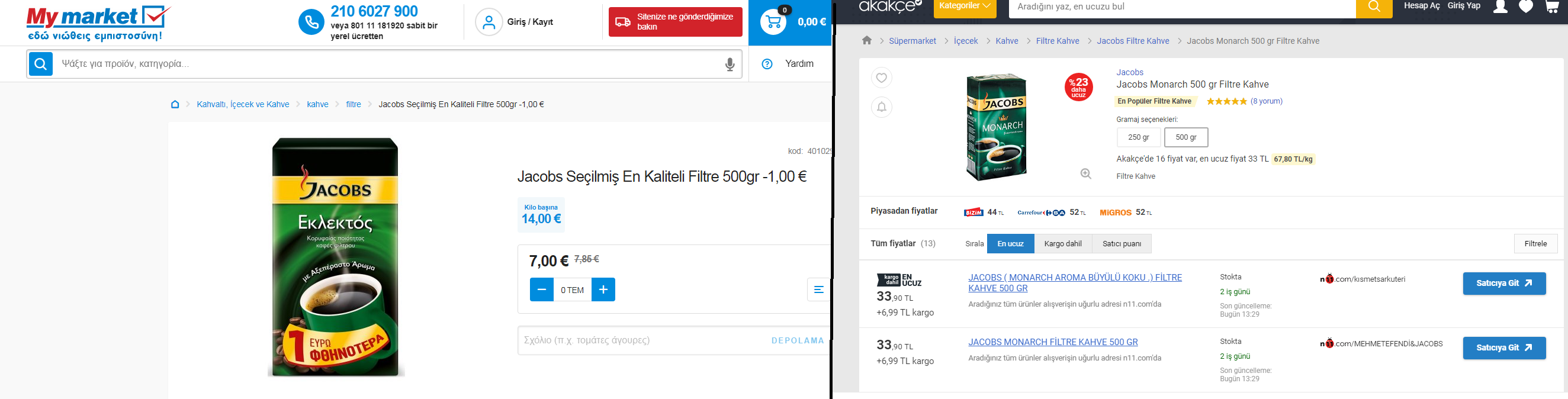Zoom the Jacobs Monarch product image
The width and height of the screenshot is (1568, 399).
pyautogui.click(x=1085, y=174)
